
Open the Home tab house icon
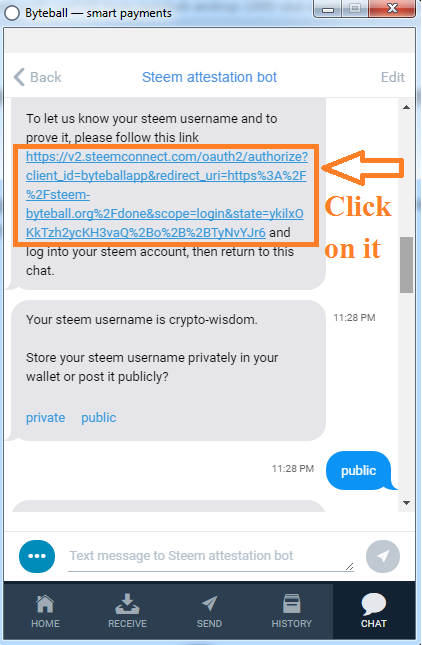[x=45, y=604]
